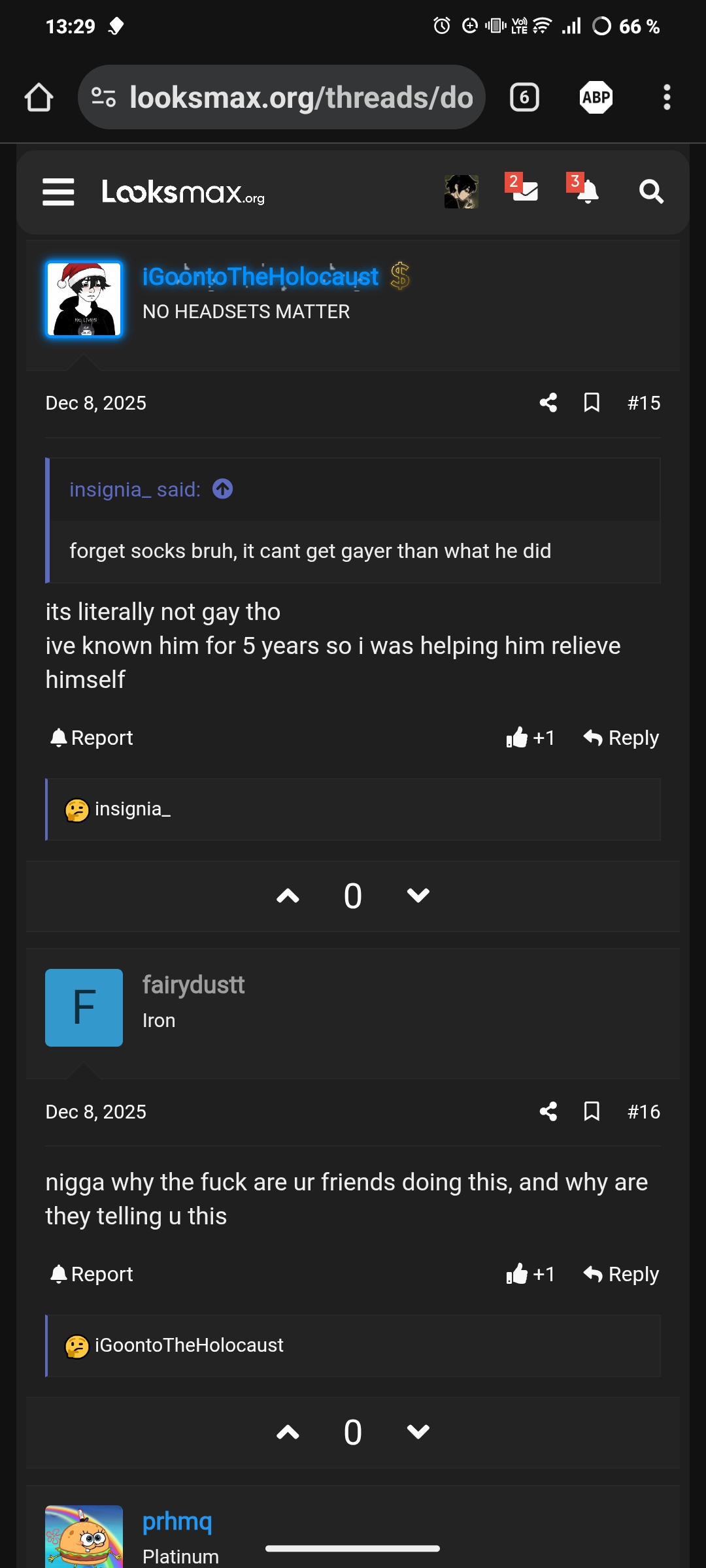Upvote fairydustt's post
Image resolution: width=706 pixels, height=1568 pixels.
(288, 1432)
